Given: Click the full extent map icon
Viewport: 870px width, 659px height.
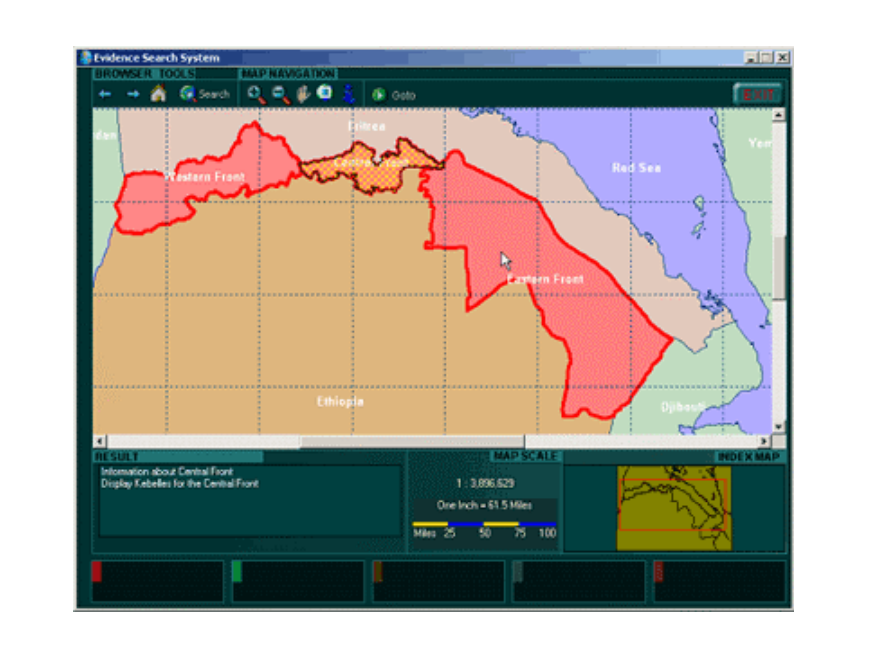Looking at the screenshot, I should tap(324, 93).
